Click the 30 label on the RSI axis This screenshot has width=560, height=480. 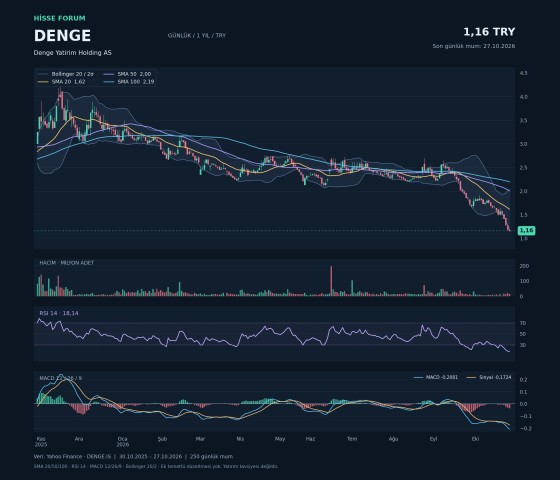pyautogui.click(x=523, y=345)
